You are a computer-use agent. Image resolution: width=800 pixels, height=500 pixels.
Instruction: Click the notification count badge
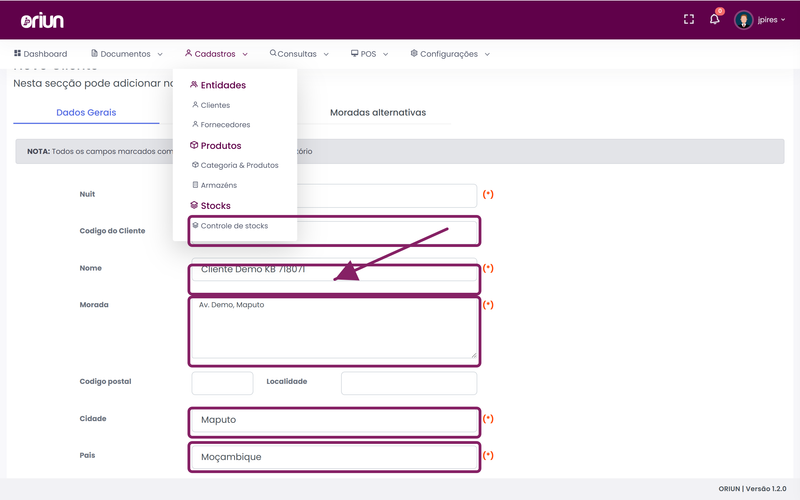[x=720, y=11]
